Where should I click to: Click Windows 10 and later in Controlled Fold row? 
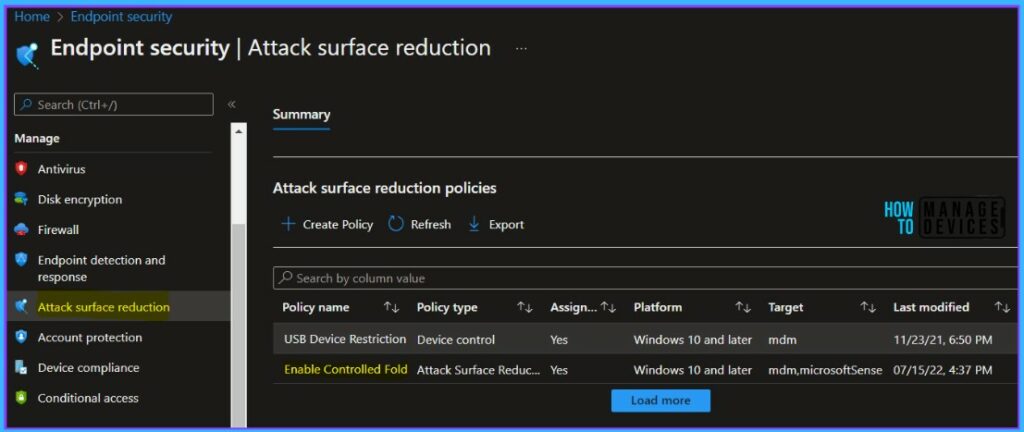pyautogui.click(x=693, y=370)
